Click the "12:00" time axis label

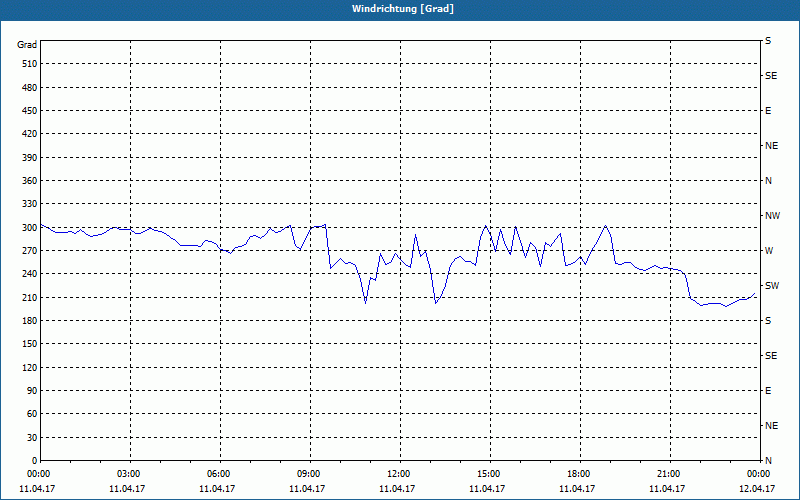[398, 474]
